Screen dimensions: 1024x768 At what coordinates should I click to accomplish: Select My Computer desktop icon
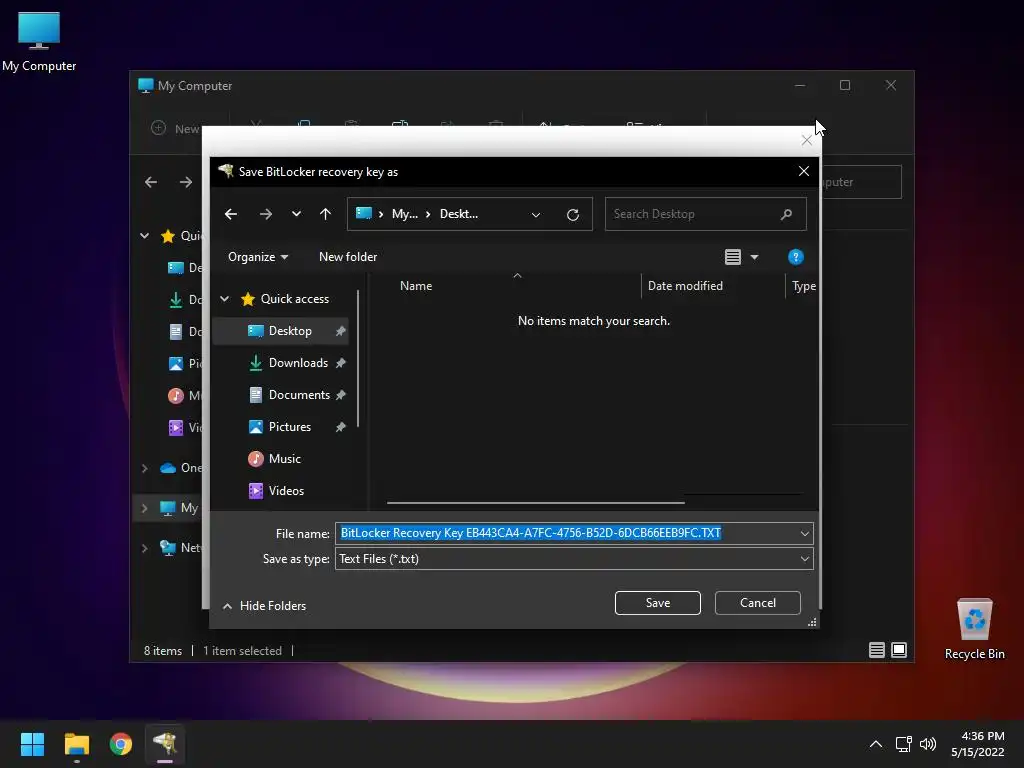39,42
